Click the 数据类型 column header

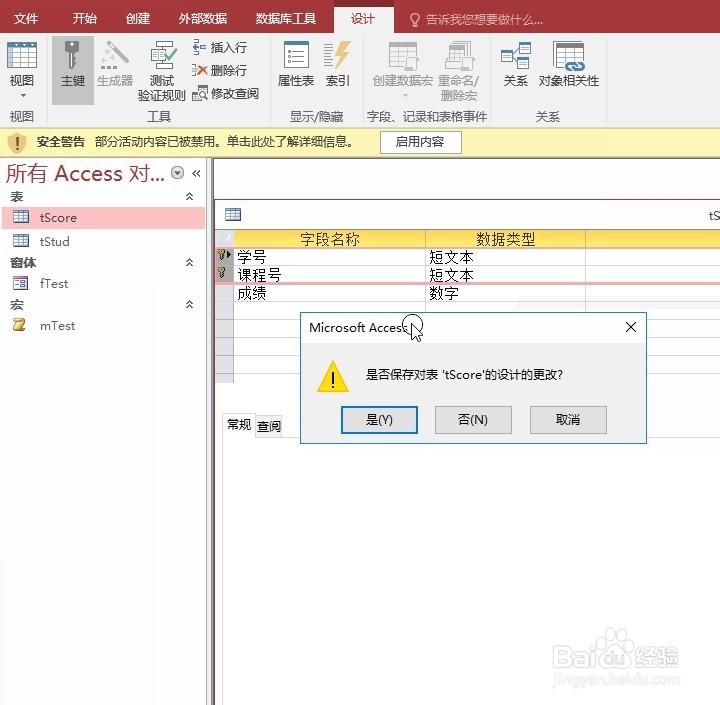[505, 239]
